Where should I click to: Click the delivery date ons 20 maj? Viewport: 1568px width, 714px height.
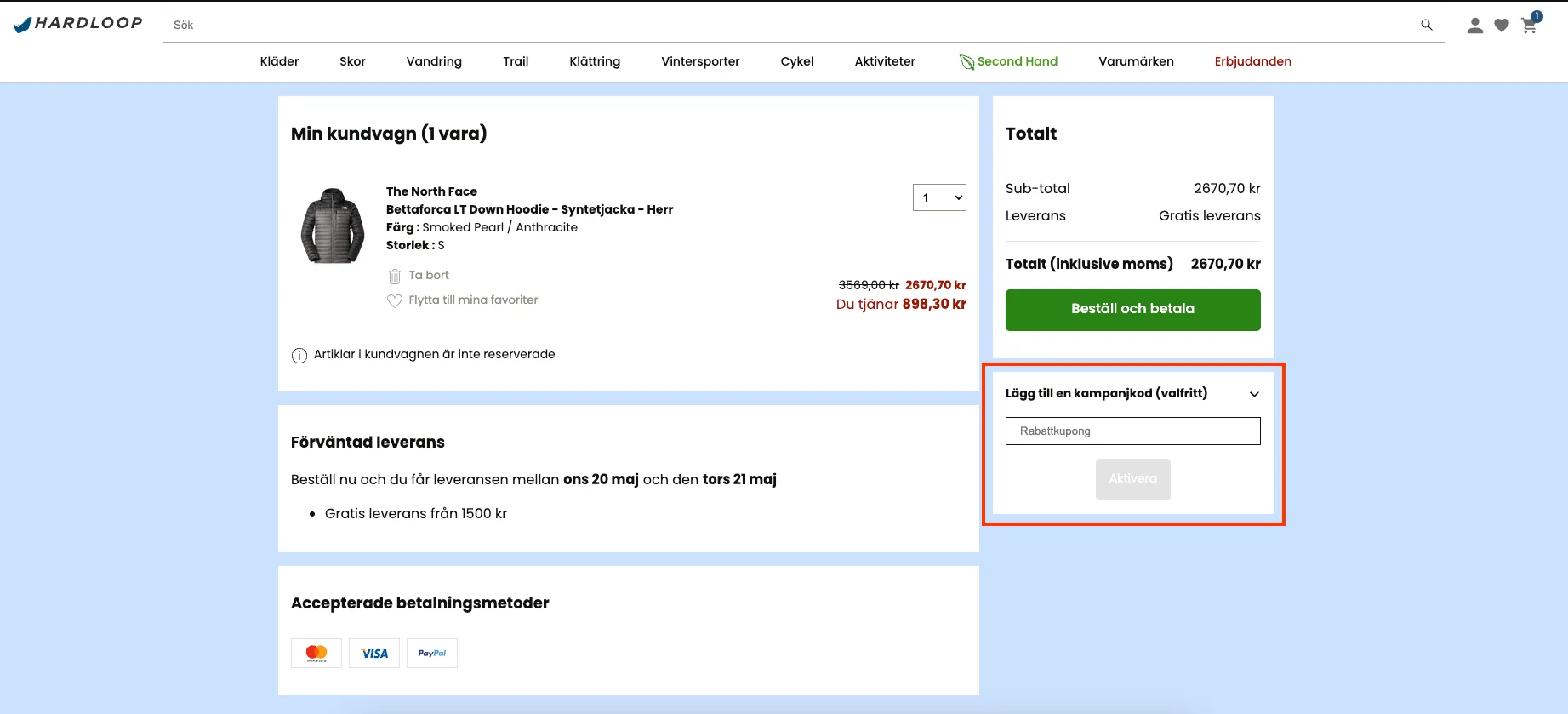click(x=601, y=479)
